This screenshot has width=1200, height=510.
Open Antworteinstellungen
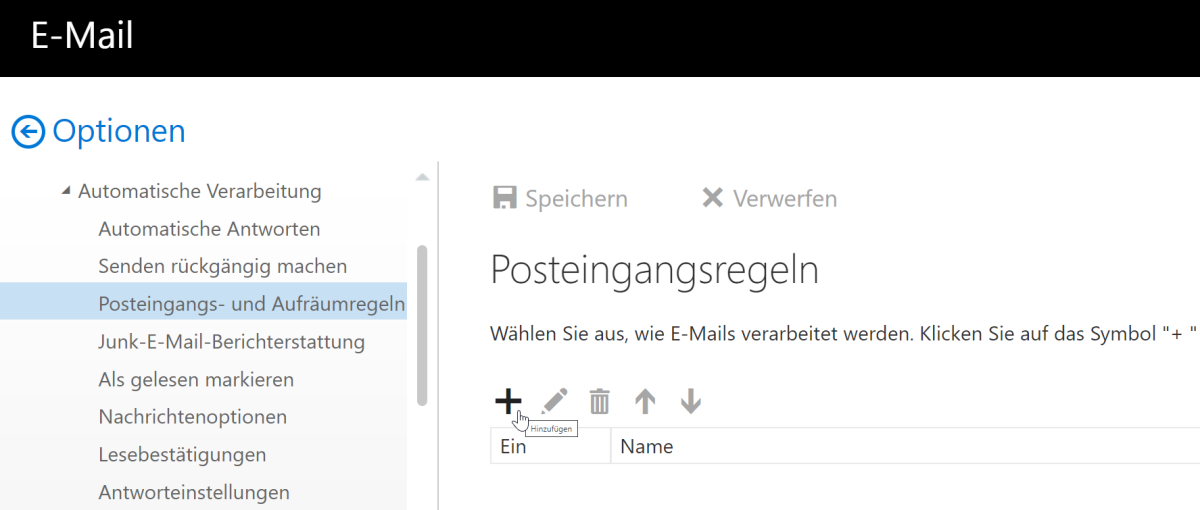pos(194,492)
